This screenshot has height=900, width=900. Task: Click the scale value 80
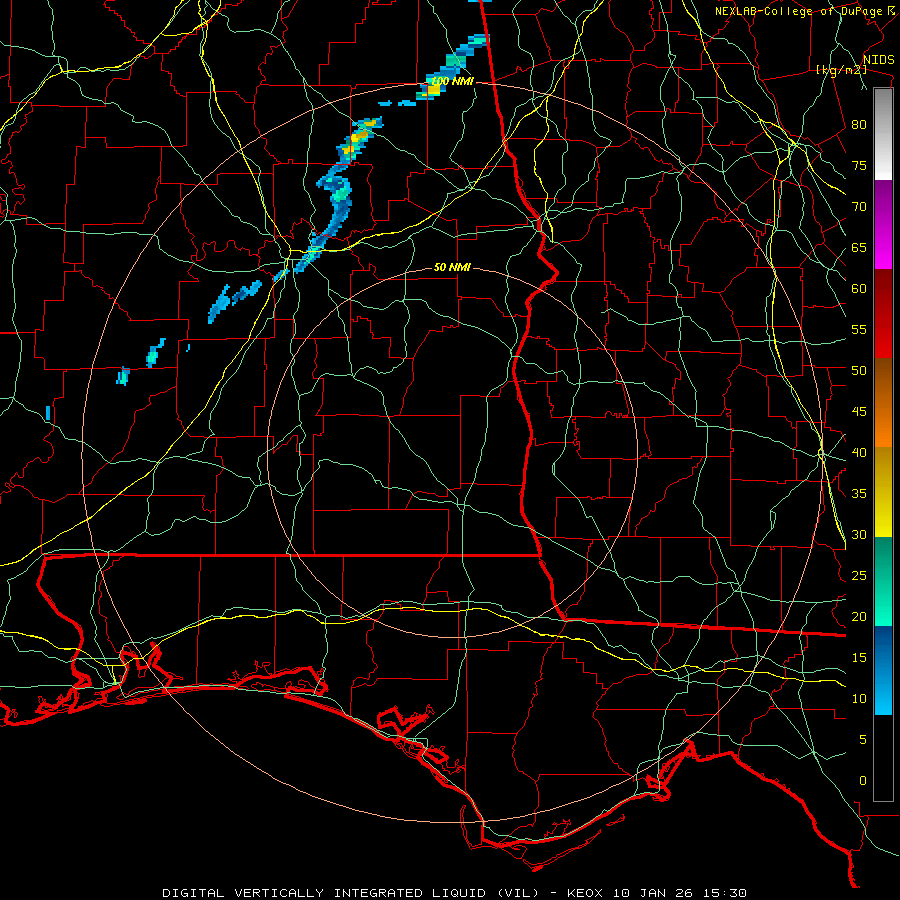pos(859,125)
